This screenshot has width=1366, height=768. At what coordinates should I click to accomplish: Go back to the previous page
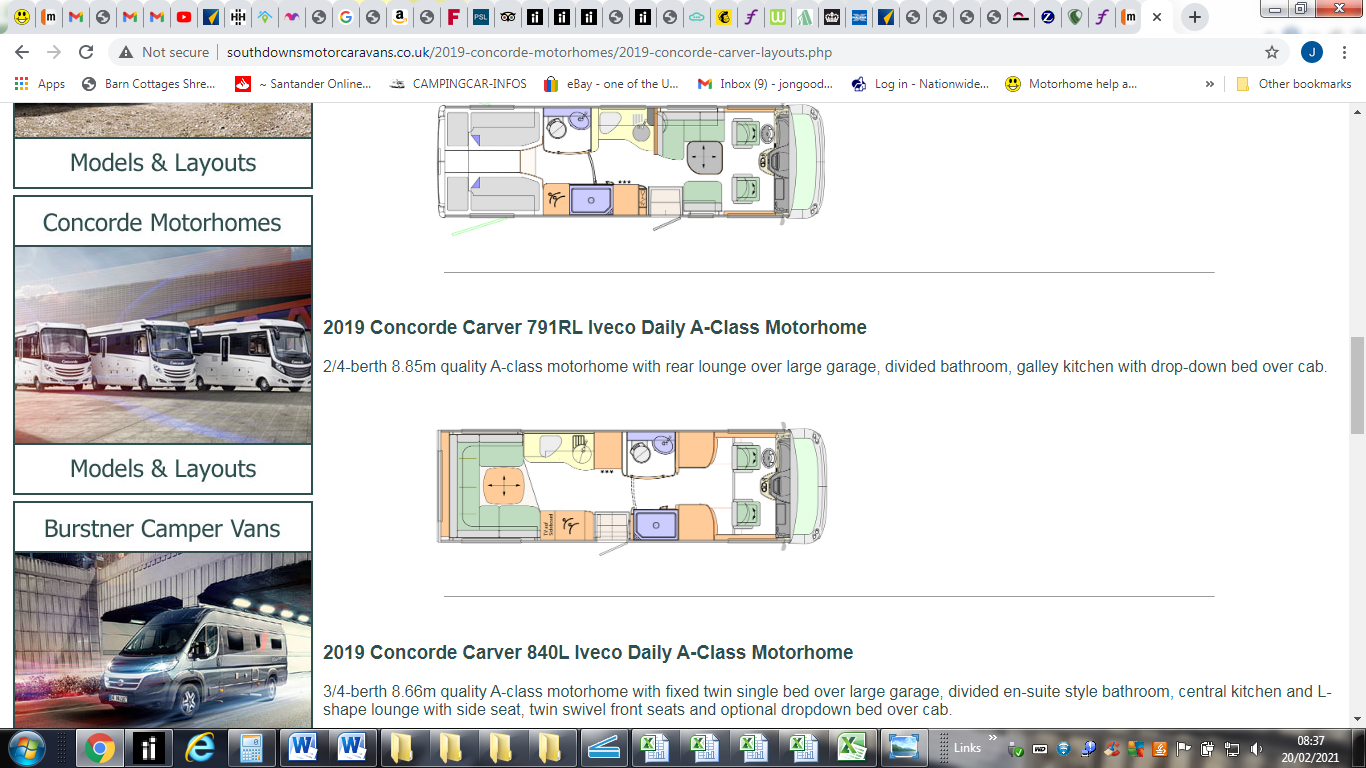click(x=22, y=52)
